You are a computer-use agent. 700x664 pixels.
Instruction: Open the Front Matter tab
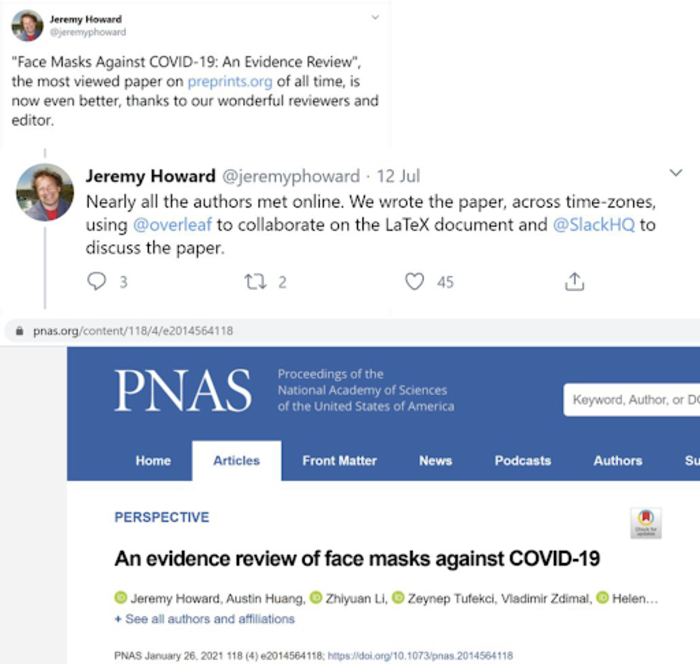[x=340, y=461]
